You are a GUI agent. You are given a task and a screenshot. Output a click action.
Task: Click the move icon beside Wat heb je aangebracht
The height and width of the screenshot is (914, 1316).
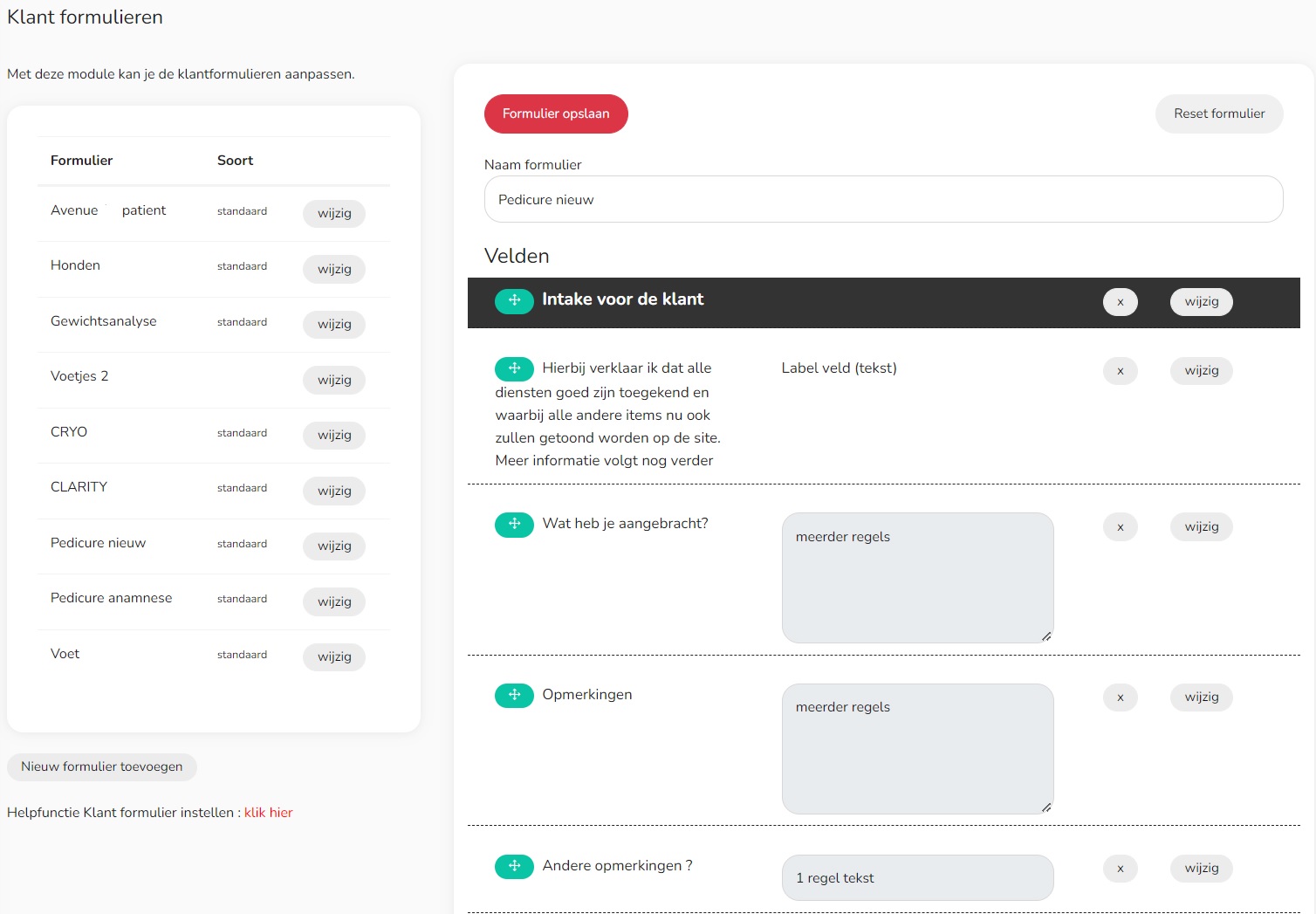(514, 525)
